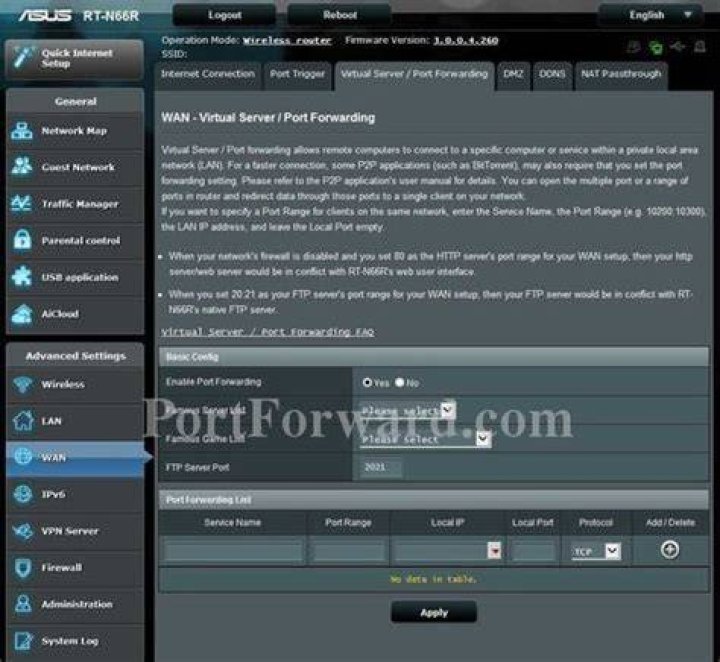
Task: Click the AiCloud cloud icon
Action: (x=22, y=314)
